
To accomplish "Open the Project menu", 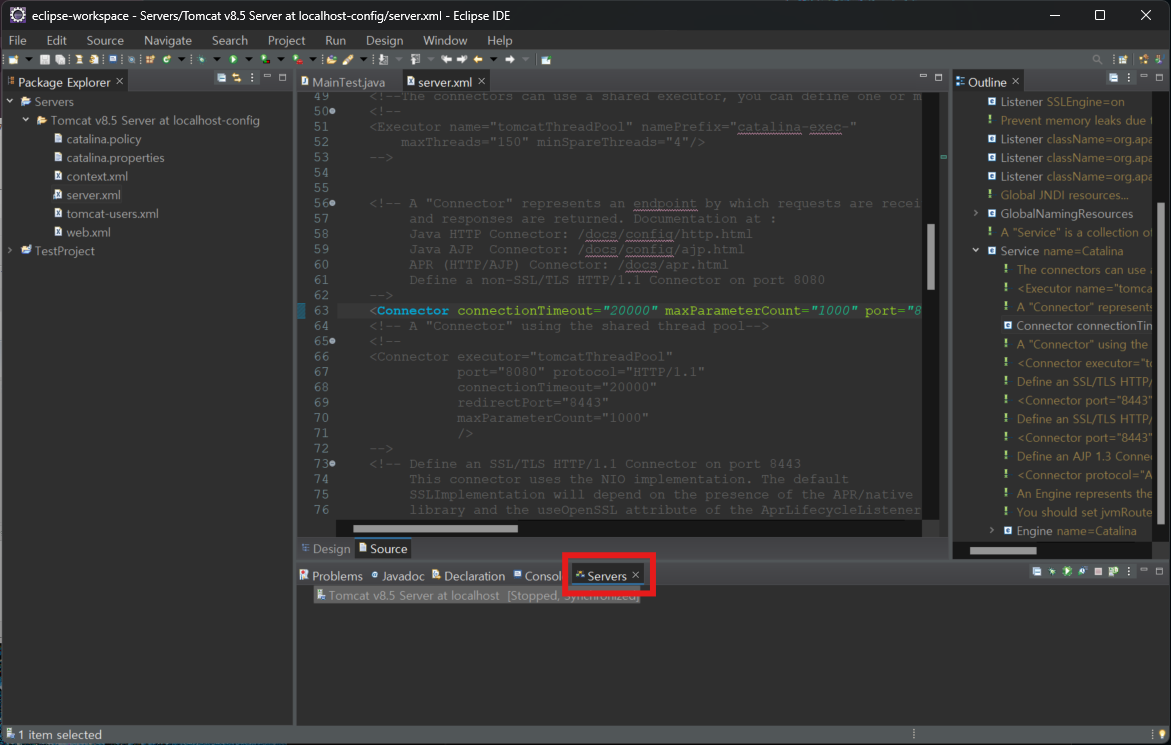I will coord(286,40).
